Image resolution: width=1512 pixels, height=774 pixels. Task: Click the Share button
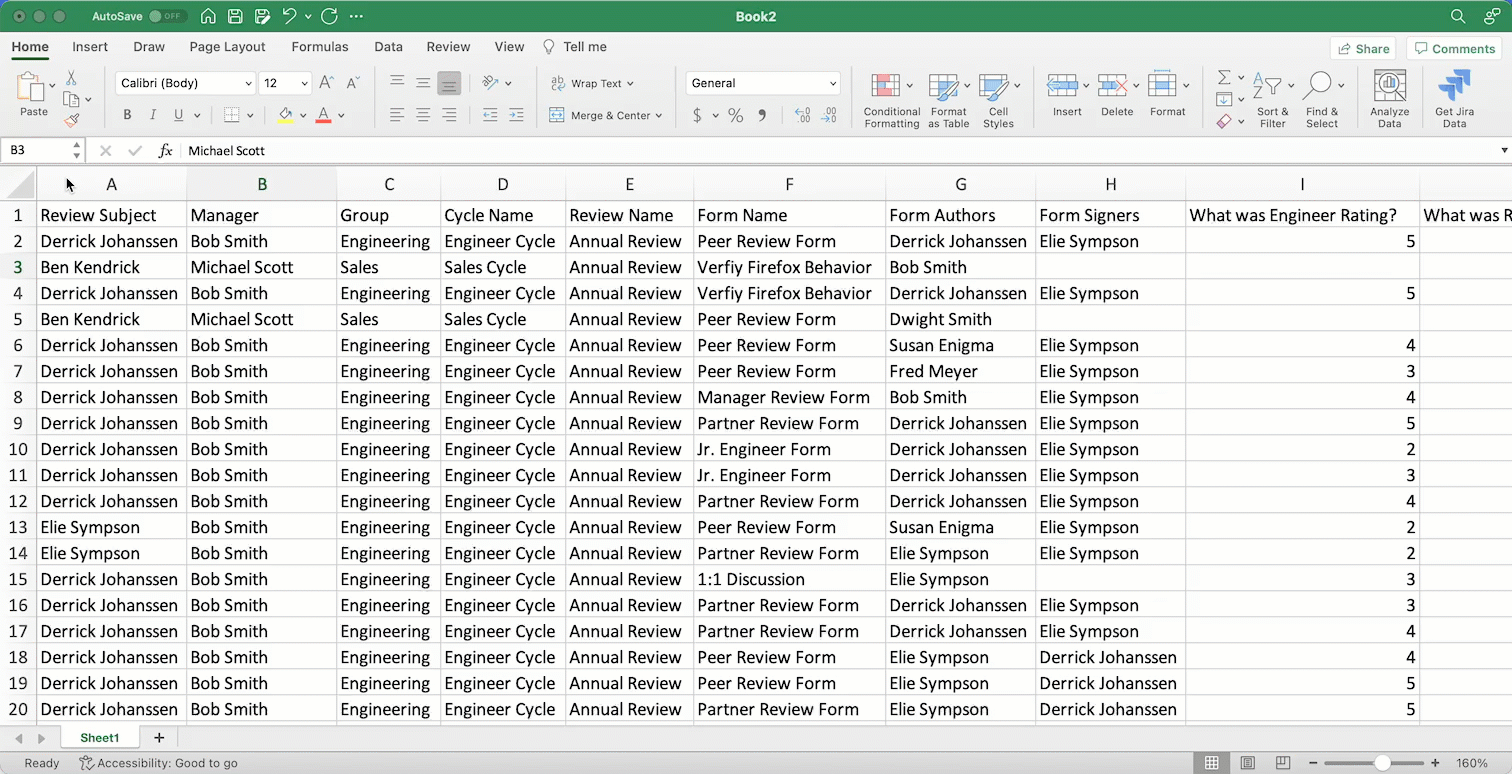coord(1363,48)
